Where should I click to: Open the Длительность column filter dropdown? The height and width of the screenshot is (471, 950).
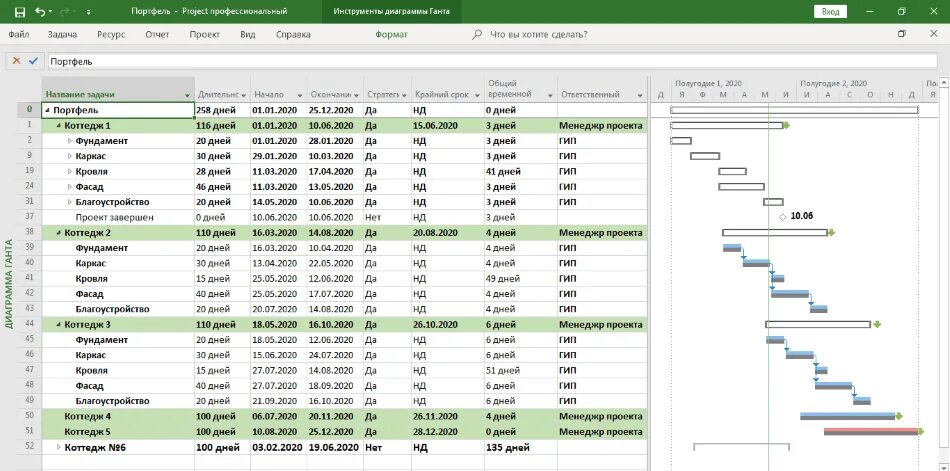click(244, 95)
